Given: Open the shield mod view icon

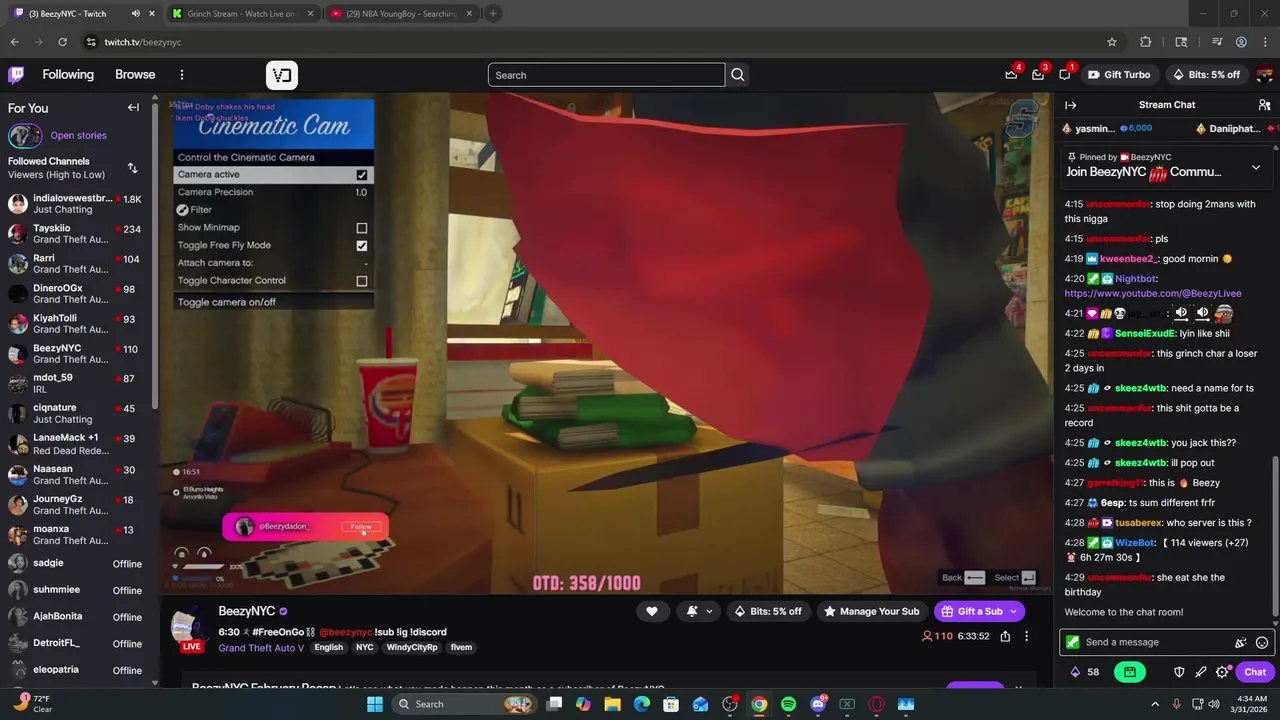Looking at the screenshot, I should (1179, 672).
